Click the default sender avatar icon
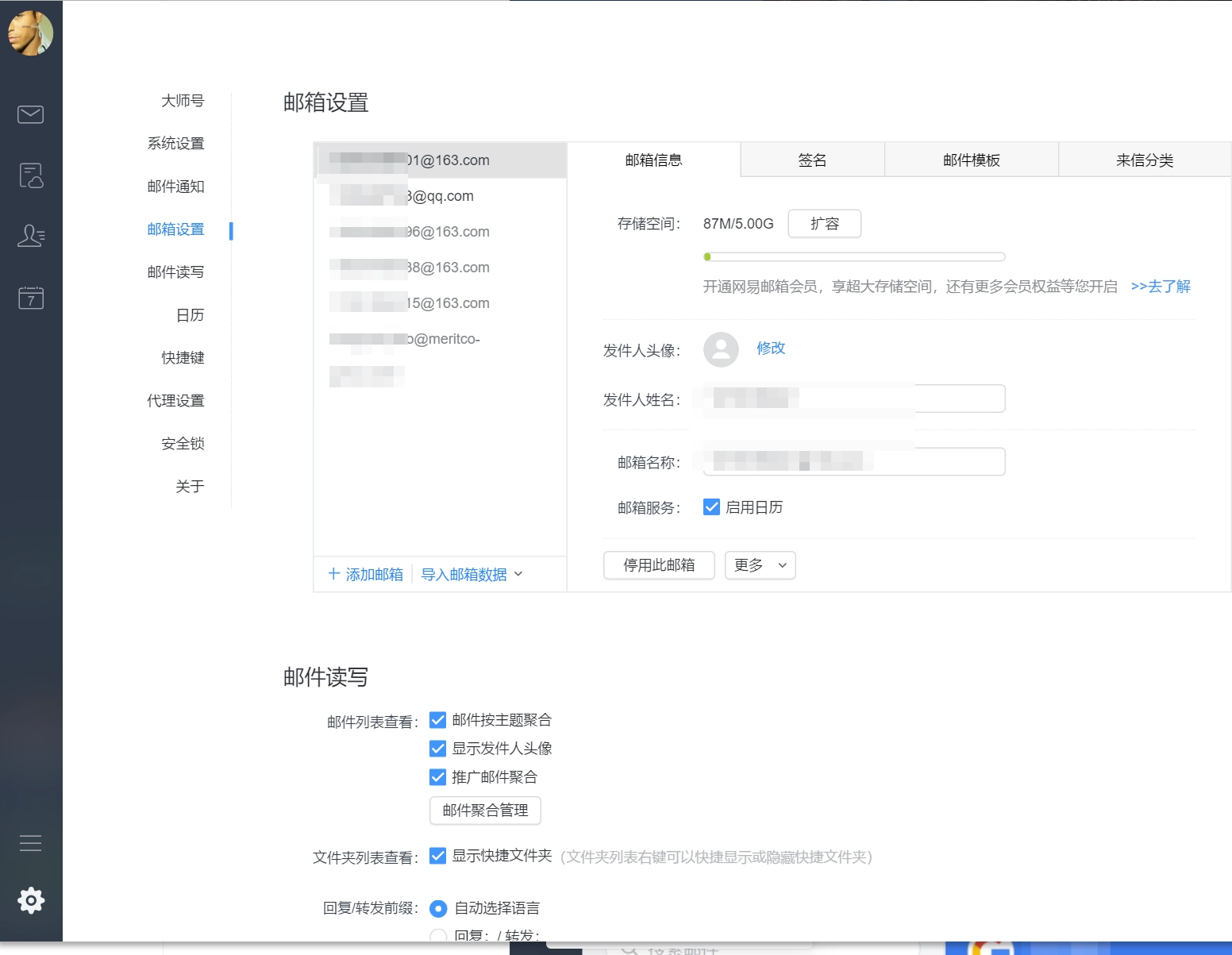 721,349
